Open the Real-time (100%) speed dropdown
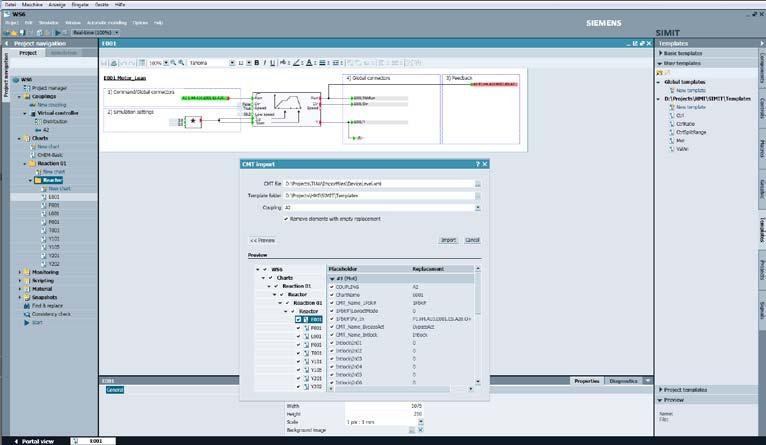The height and width of the screenshot is (445, 766). [116, 33]
